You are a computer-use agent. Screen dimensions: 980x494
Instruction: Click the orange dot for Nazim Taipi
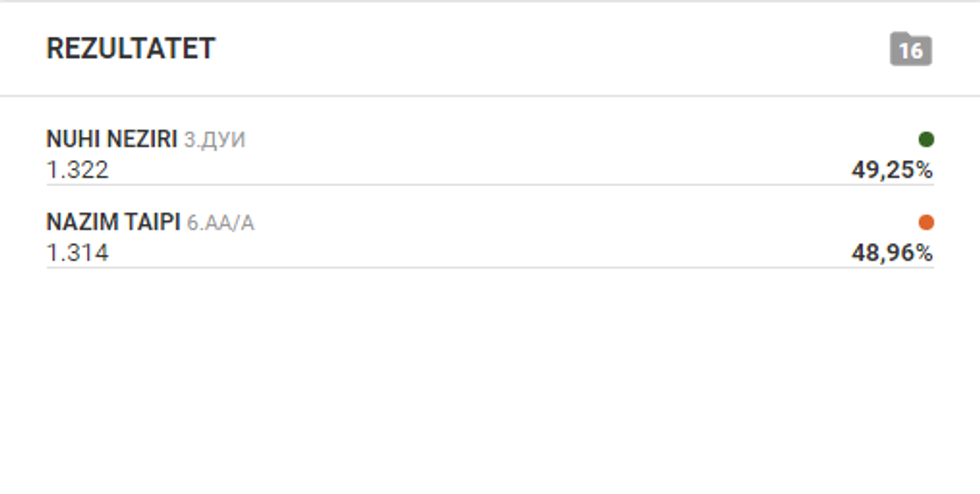[x=925, y=222]
